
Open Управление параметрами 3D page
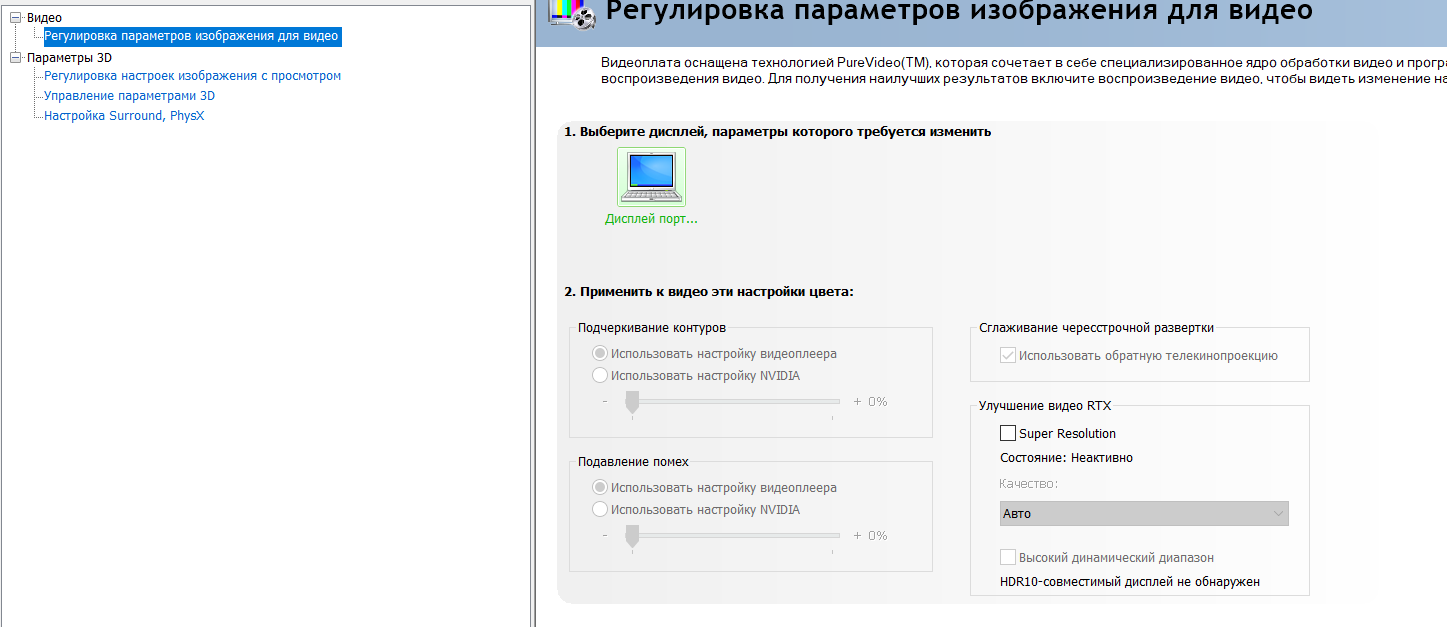pos(129,96)
